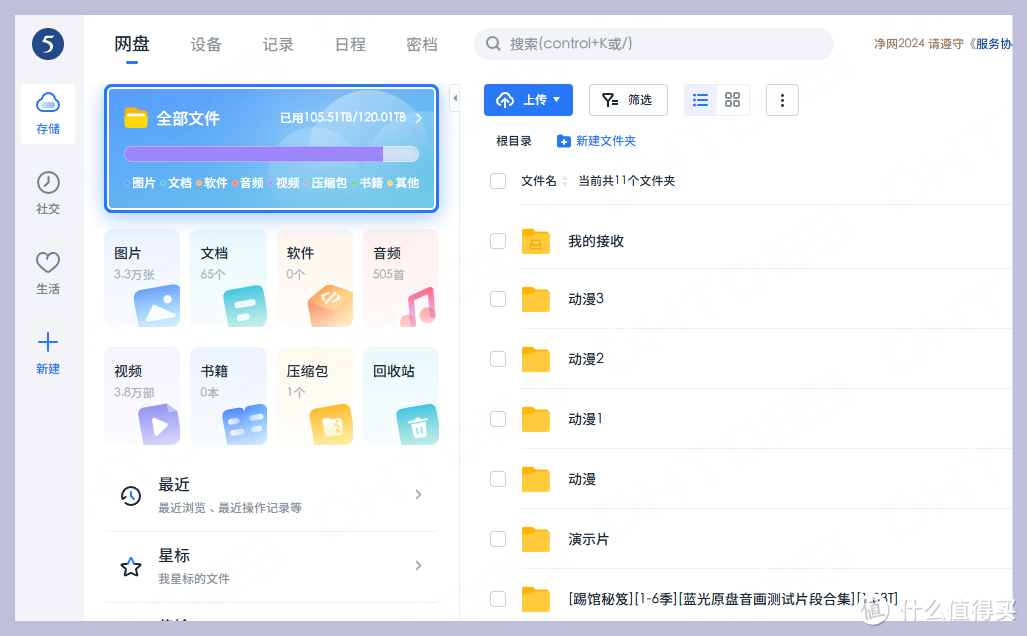This screenshot has width=1027, height=636.
Task: Click the search input field
Action: click(654, 44)
